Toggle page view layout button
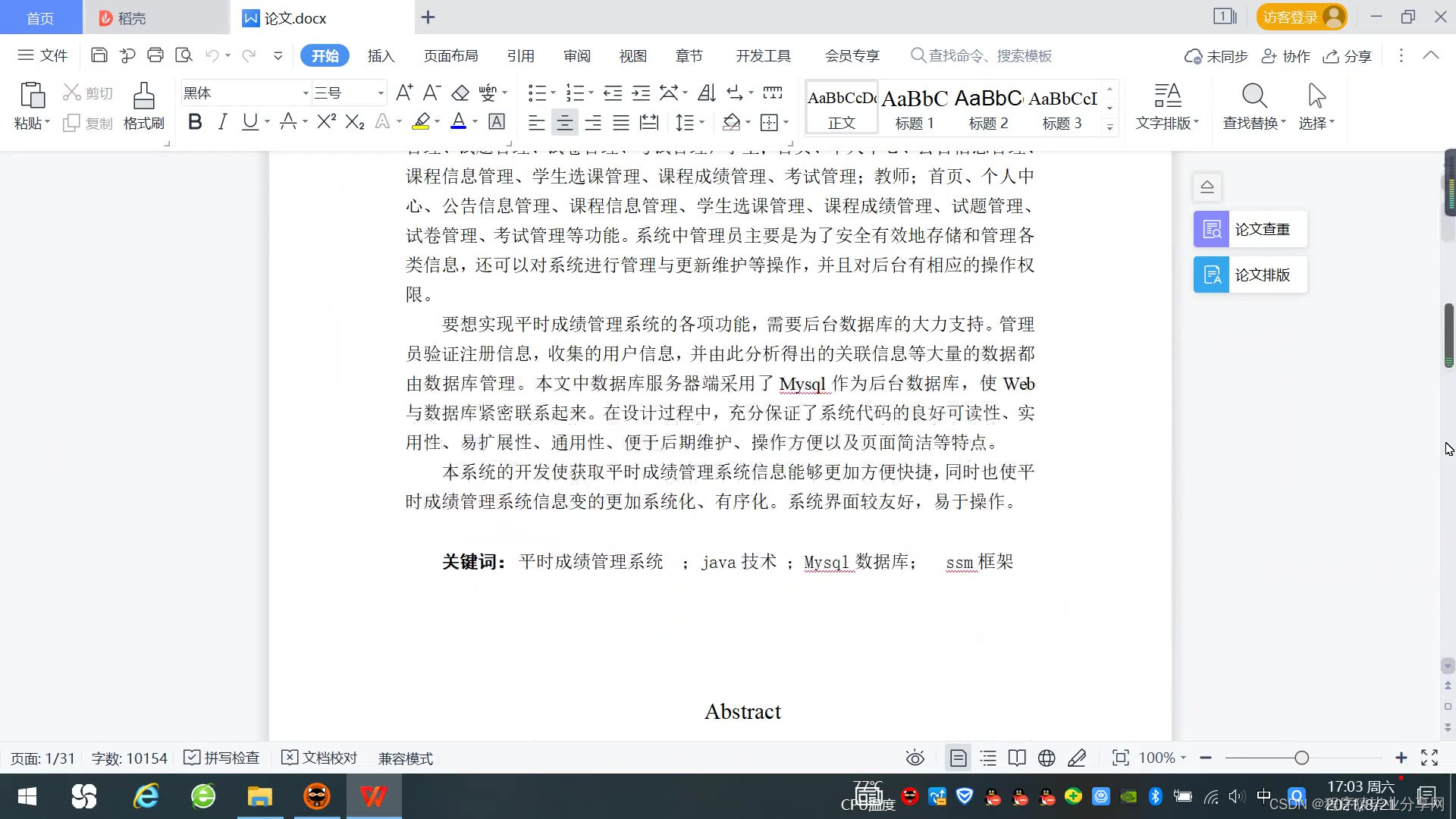This screenshot has width=1456, height=819. tap(958, 758)
